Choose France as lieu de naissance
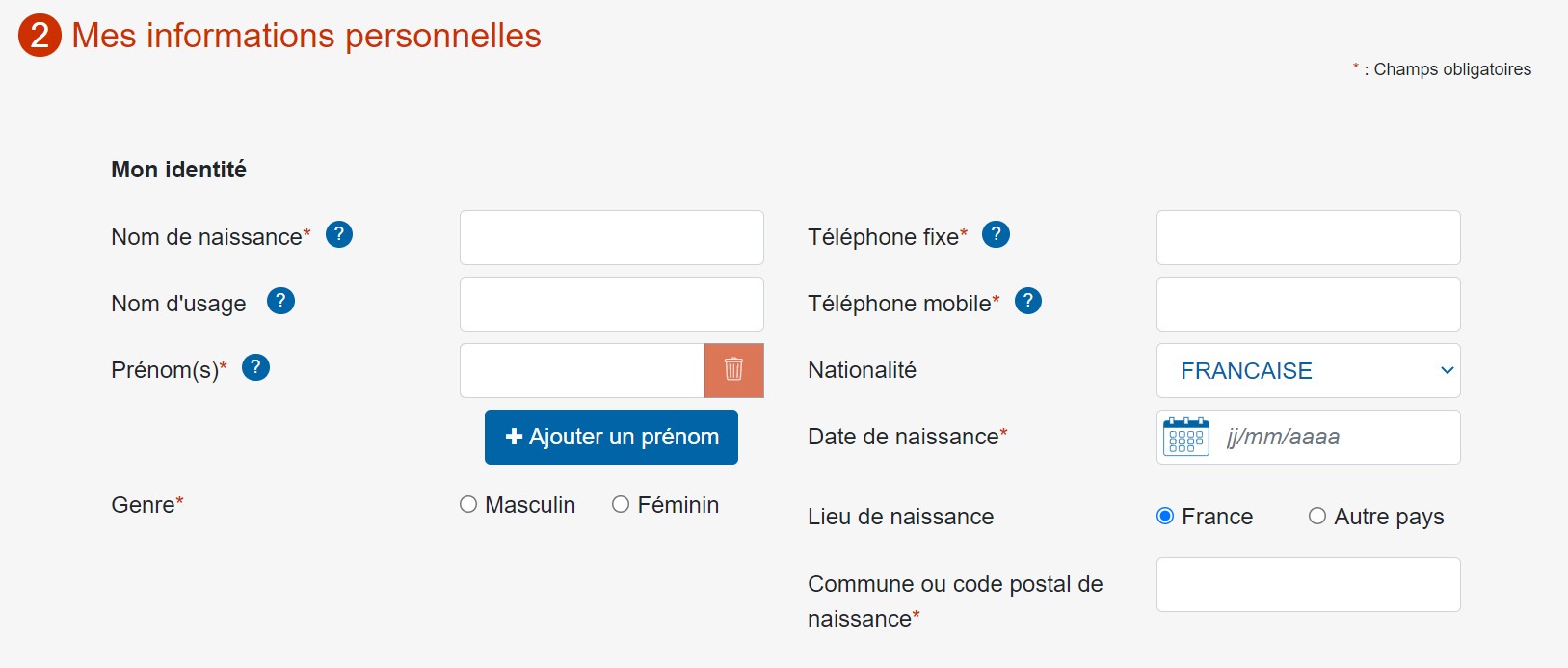The image size is (1568, 668). [x=1165, y=516]
